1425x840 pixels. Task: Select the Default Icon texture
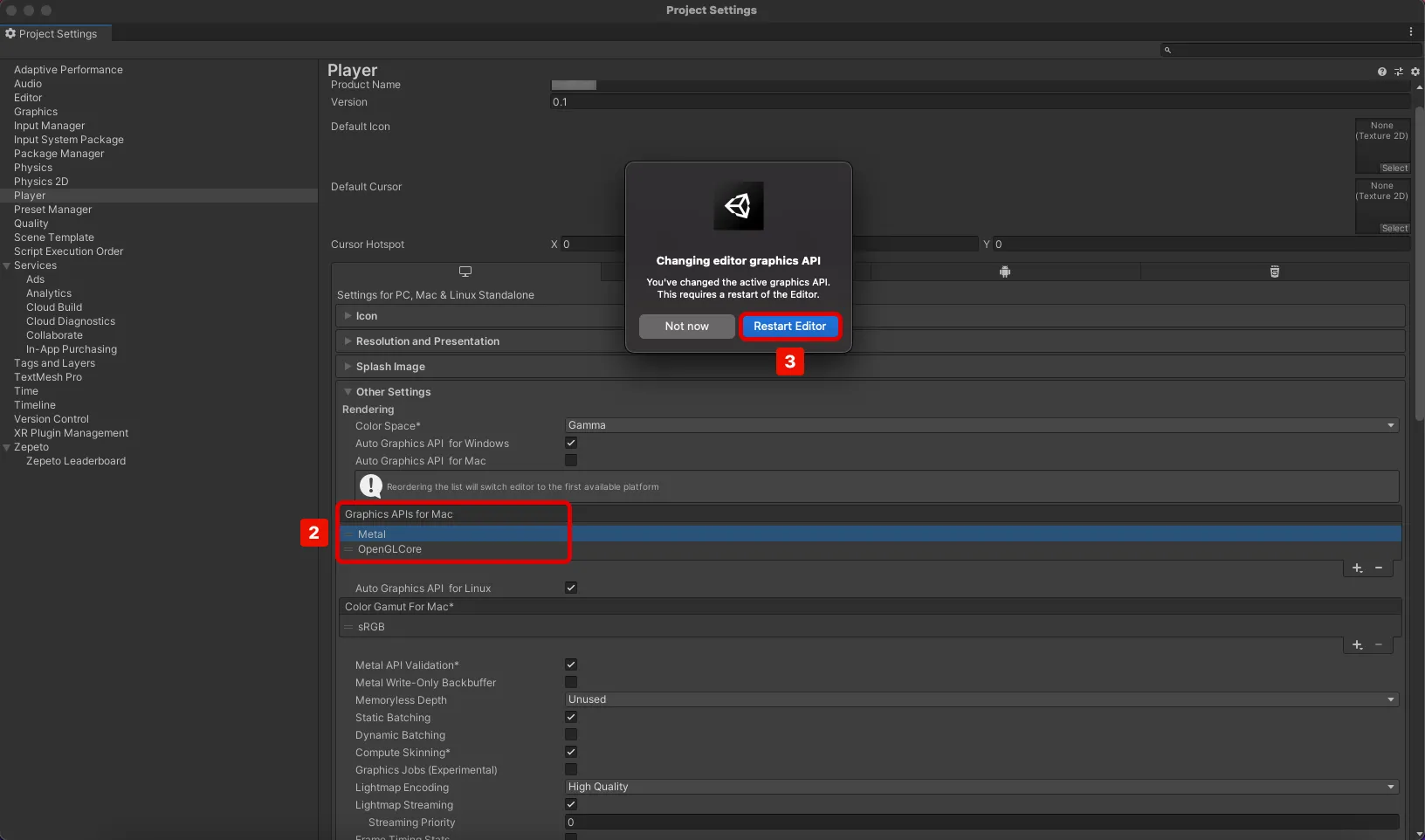click(x=1394, y=168)
